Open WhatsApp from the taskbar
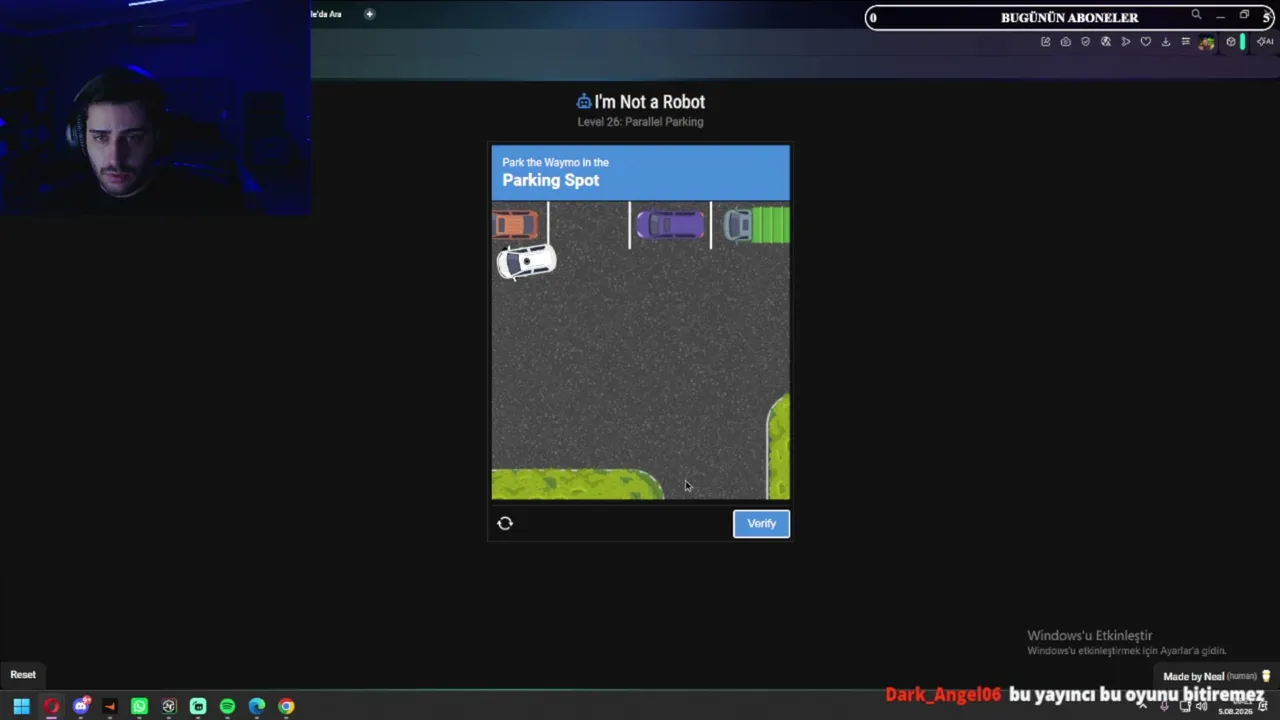The image size is (1280, 720). [139, 707]
